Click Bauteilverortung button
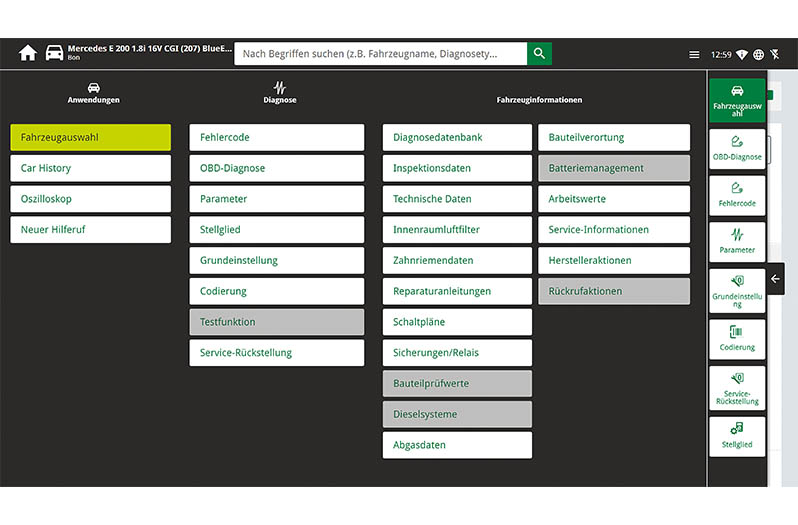 614,138
